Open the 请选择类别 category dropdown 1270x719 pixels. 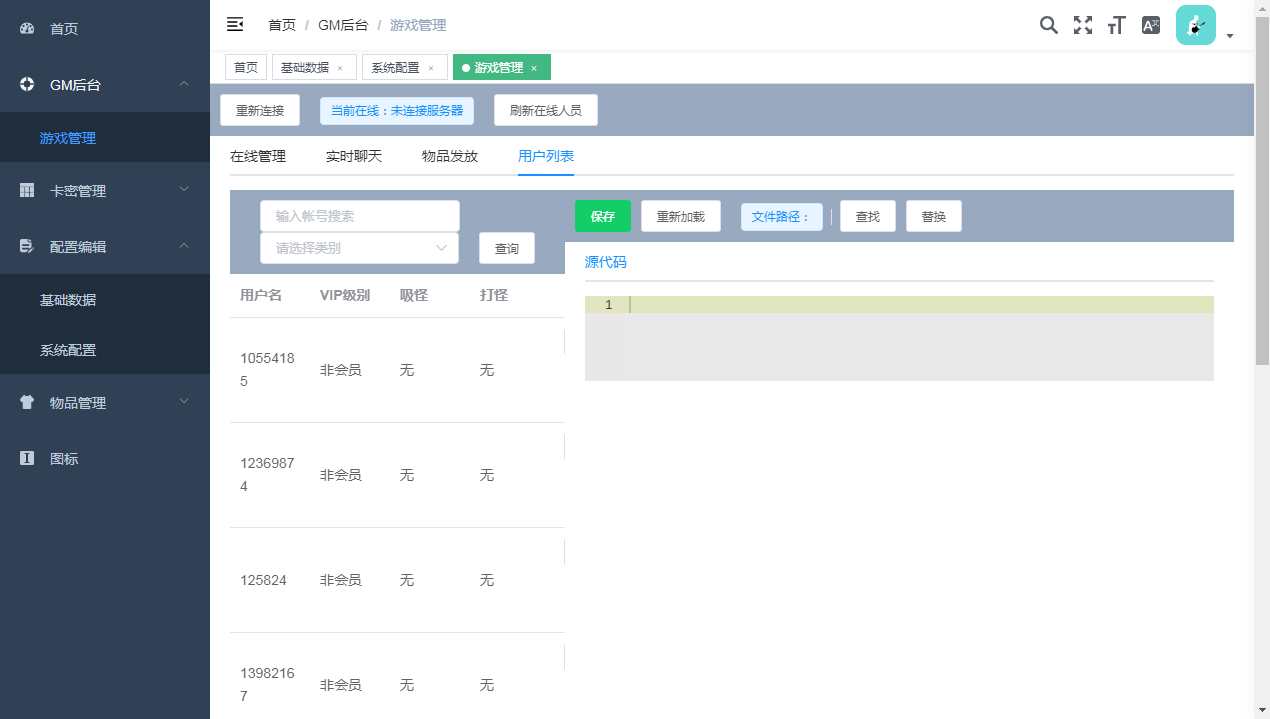point(359,247)
